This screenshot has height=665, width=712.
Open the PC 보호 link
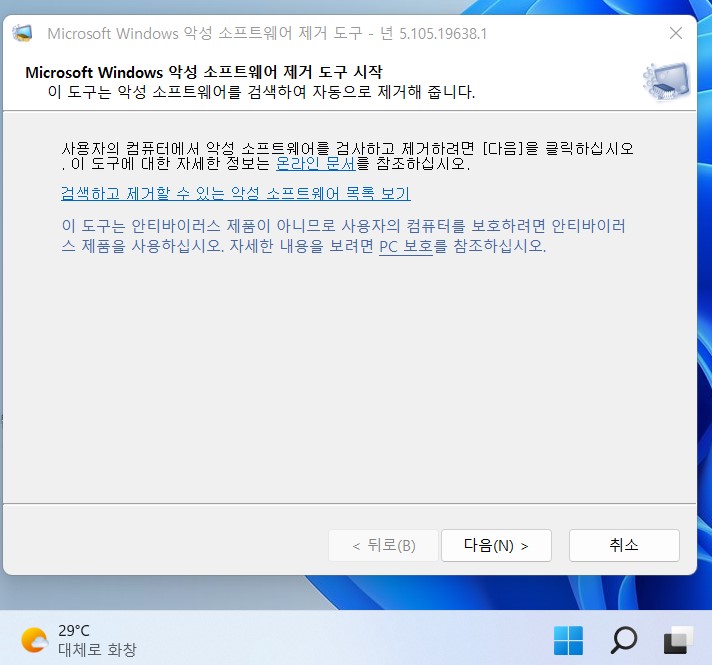point(406,246)
